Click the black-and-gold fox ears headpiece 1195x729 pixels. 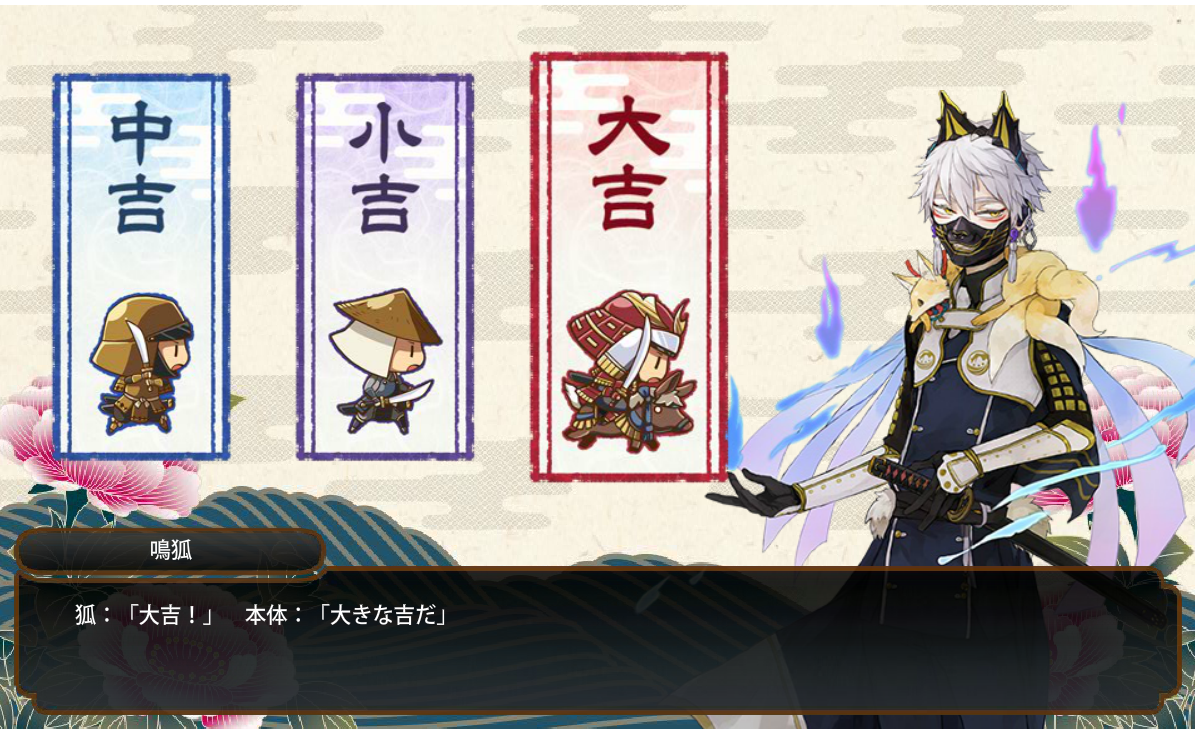coord(979,122)
